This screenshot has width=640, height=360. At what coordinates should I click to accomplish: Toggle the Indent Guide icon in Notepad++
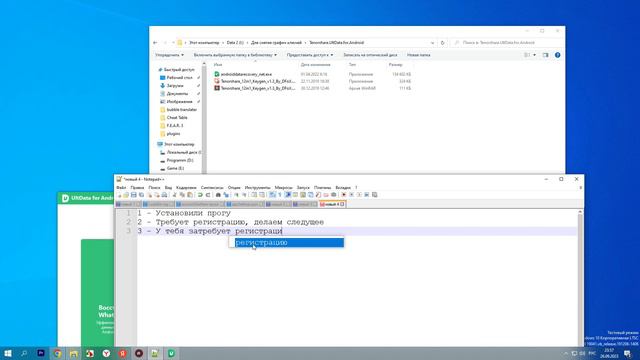(x=288, y=195)
